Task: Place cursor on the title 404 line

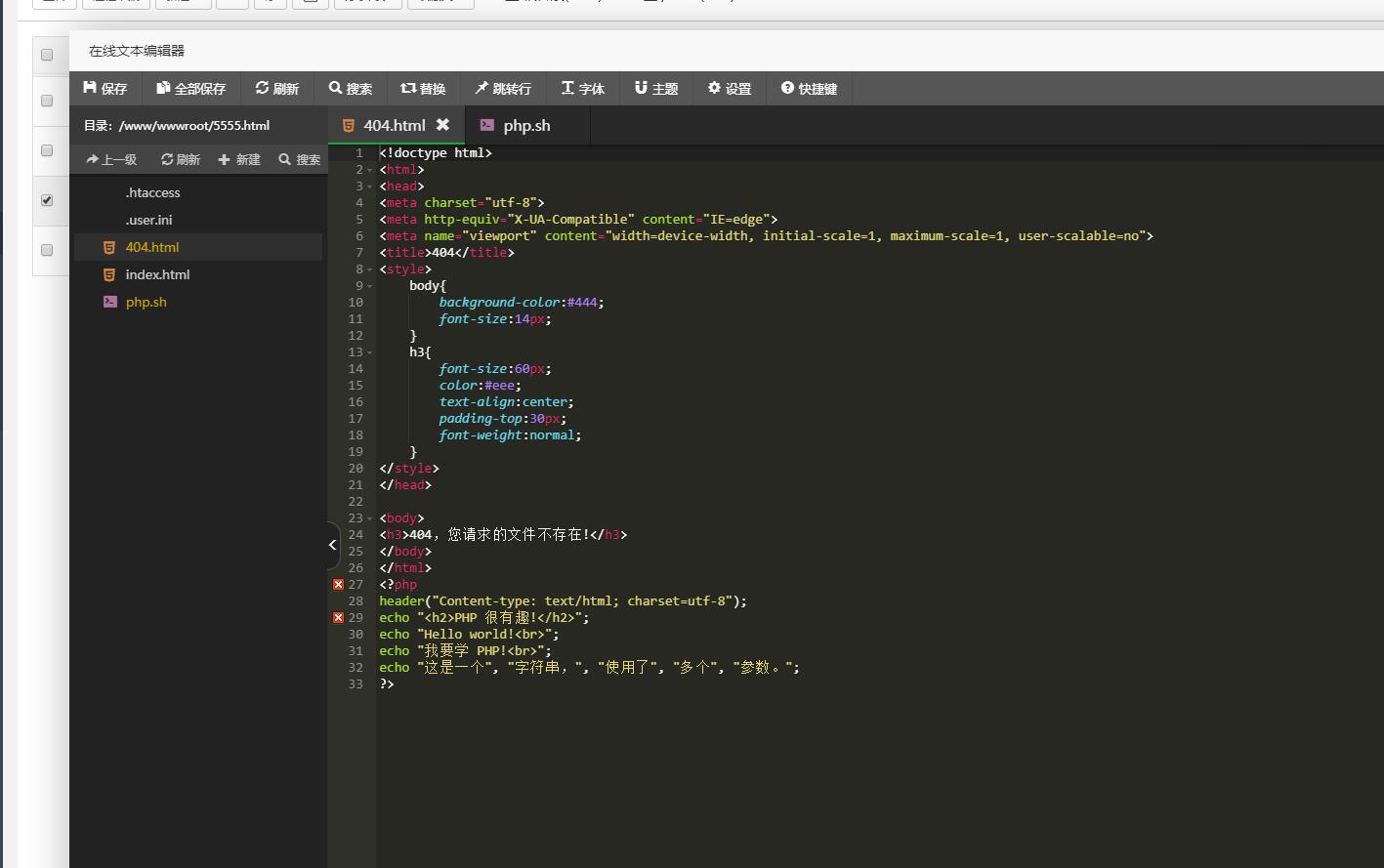Action: [446, 253]
